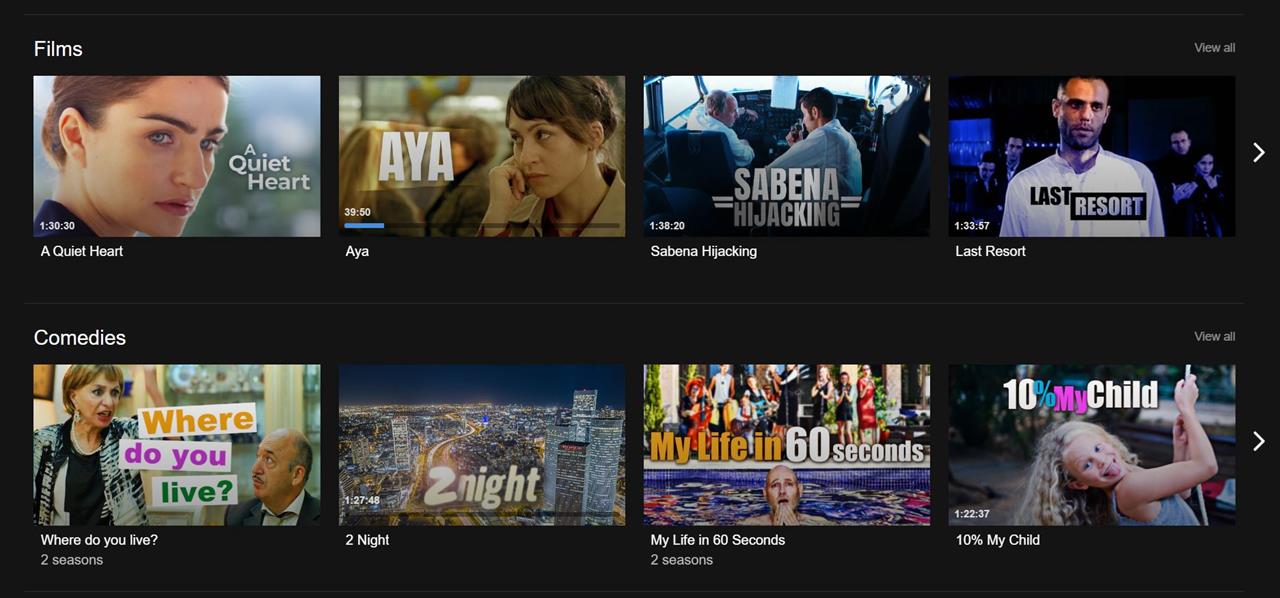Click the Comedies section heading

pyautogui.click(x=80, y=338)
